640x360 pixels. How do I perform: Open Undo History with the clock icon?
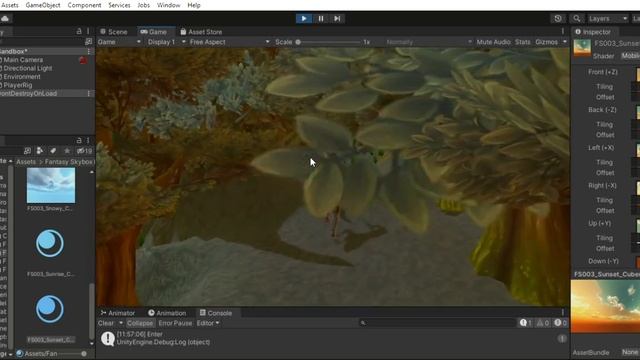[558, 18]
